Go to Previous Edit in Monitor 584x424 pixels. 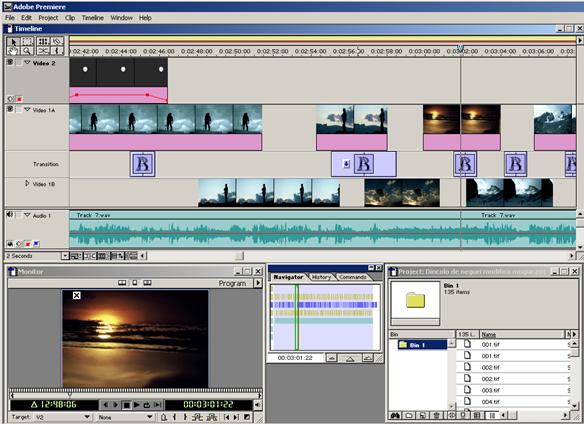pos(226,417)
